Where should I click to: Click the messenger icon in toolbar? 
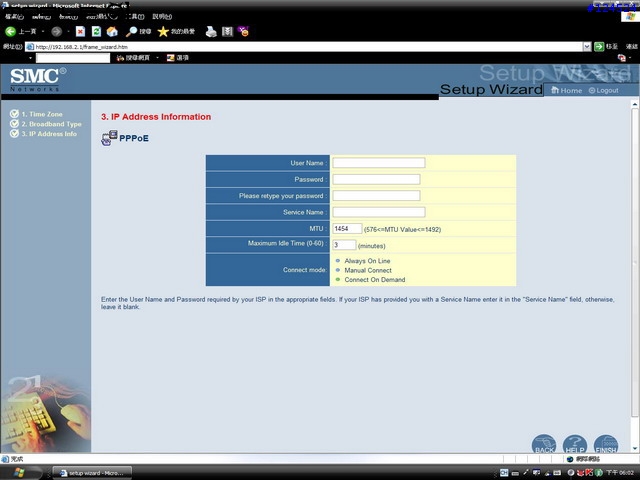[x=244, y=31]
